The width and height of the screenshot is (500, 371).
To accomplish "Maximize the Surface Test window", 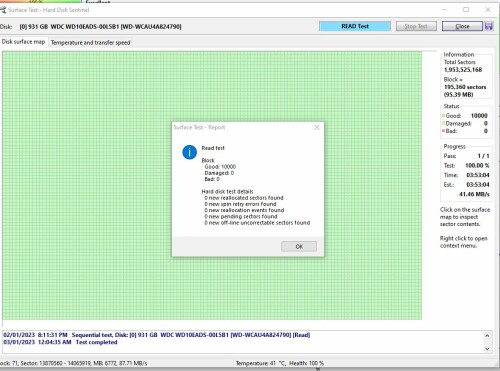I will pos(466,10).
